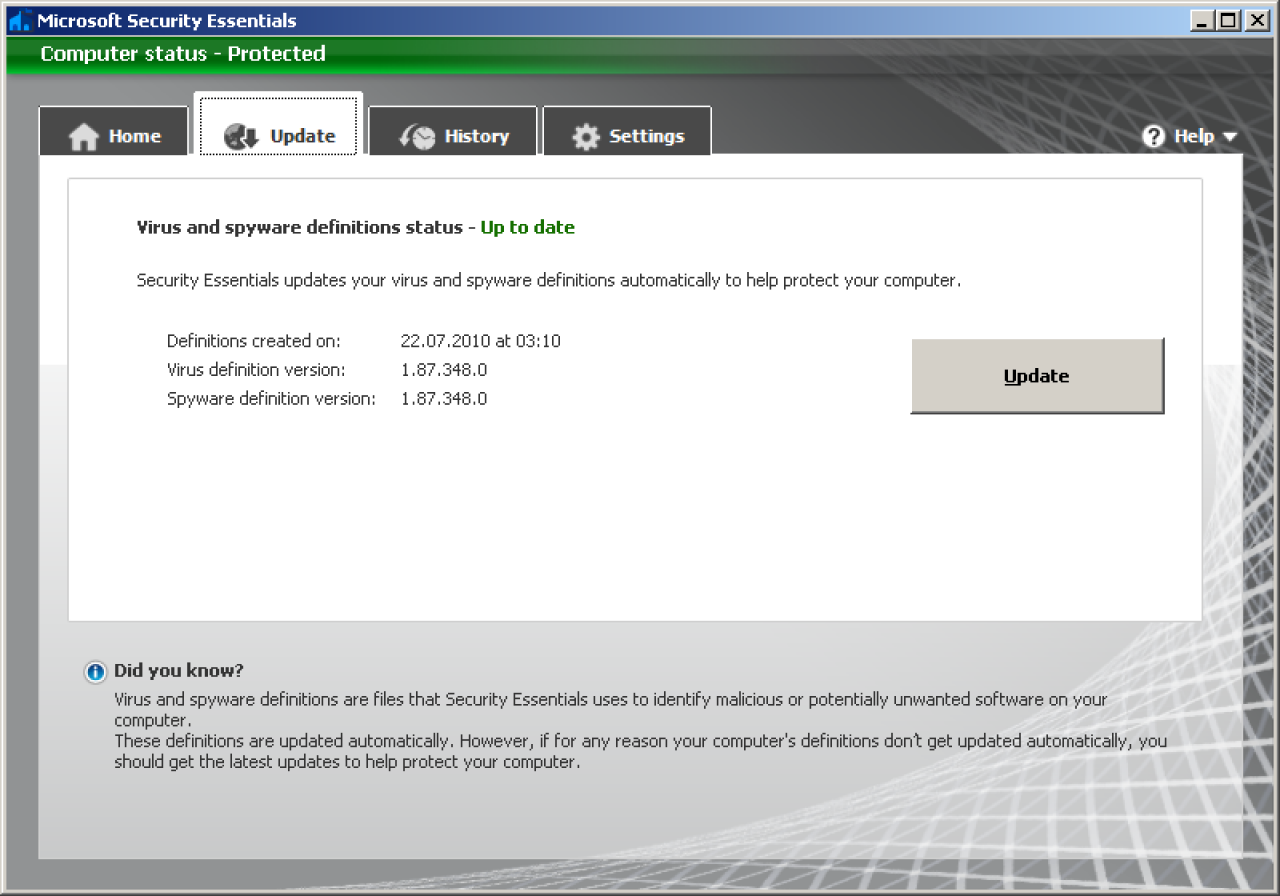Click the globe download icon on Update tab
This screenshot has height=896, width=1280.
coord(241,137)
